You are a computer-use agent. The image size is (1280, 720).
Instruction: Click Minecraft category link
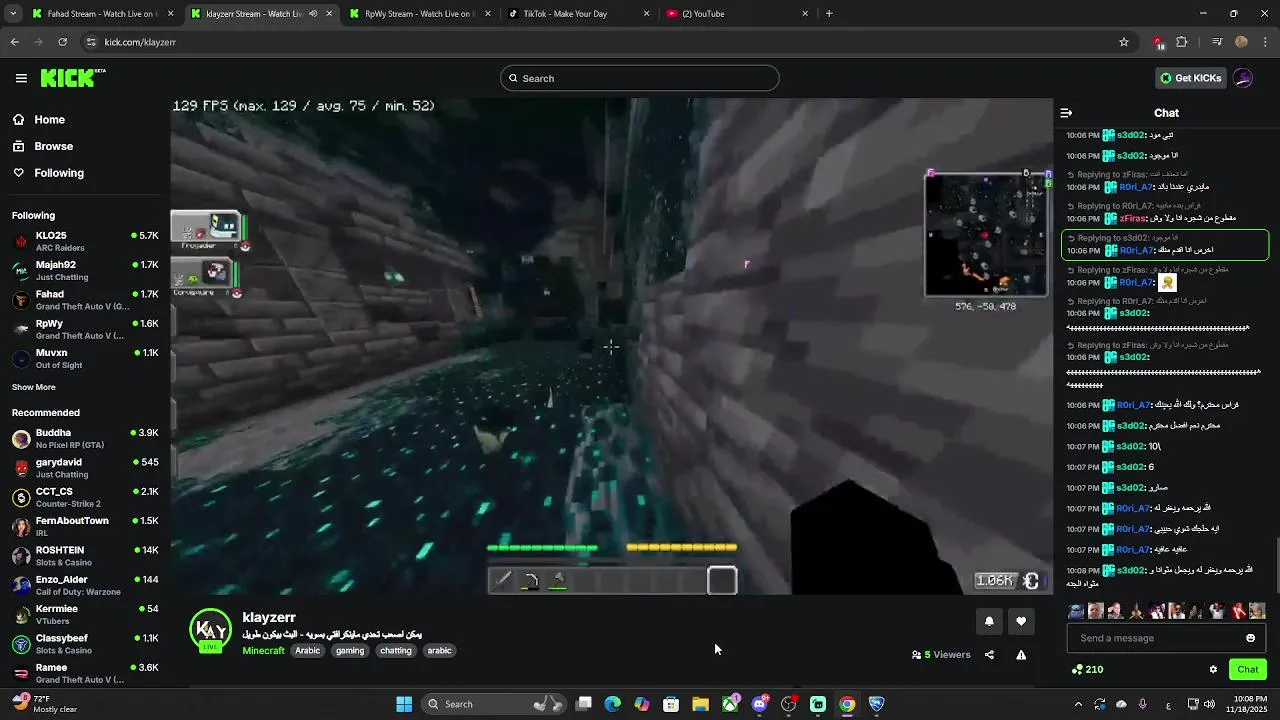pos(263,651)
